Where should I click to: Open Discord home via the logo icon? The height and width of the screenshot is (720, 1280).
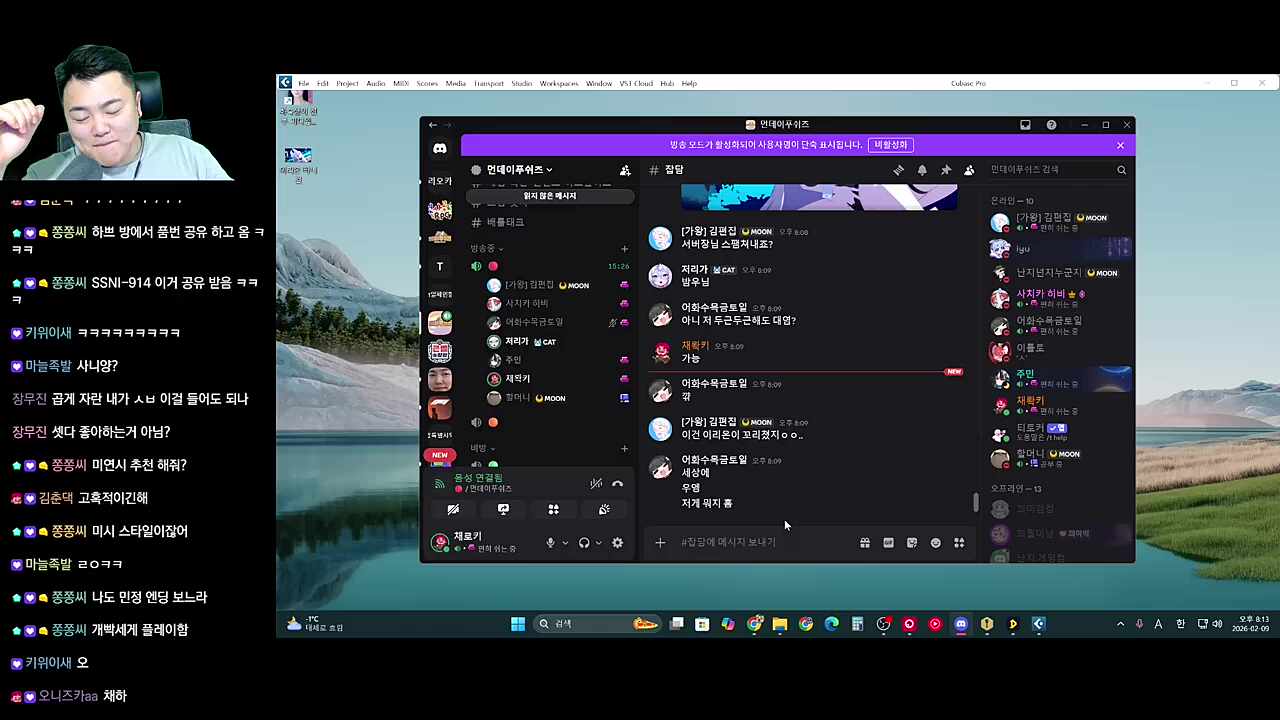(440, 149)
